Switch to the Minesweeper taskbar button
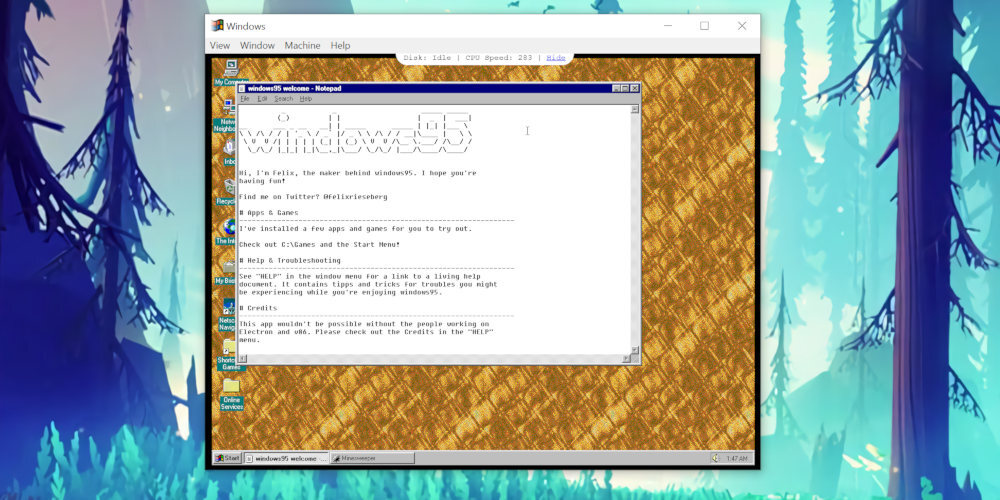Screen dimensions: 1000x500 tap(372, 458)
